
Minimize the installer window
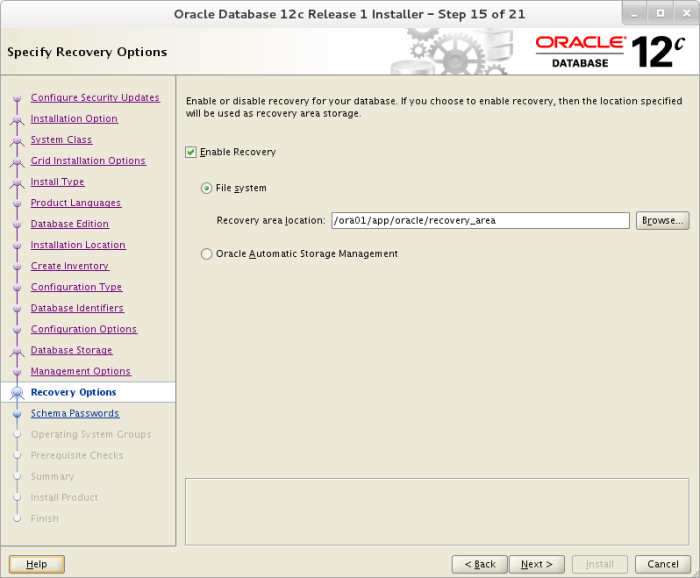coord(634,13)
